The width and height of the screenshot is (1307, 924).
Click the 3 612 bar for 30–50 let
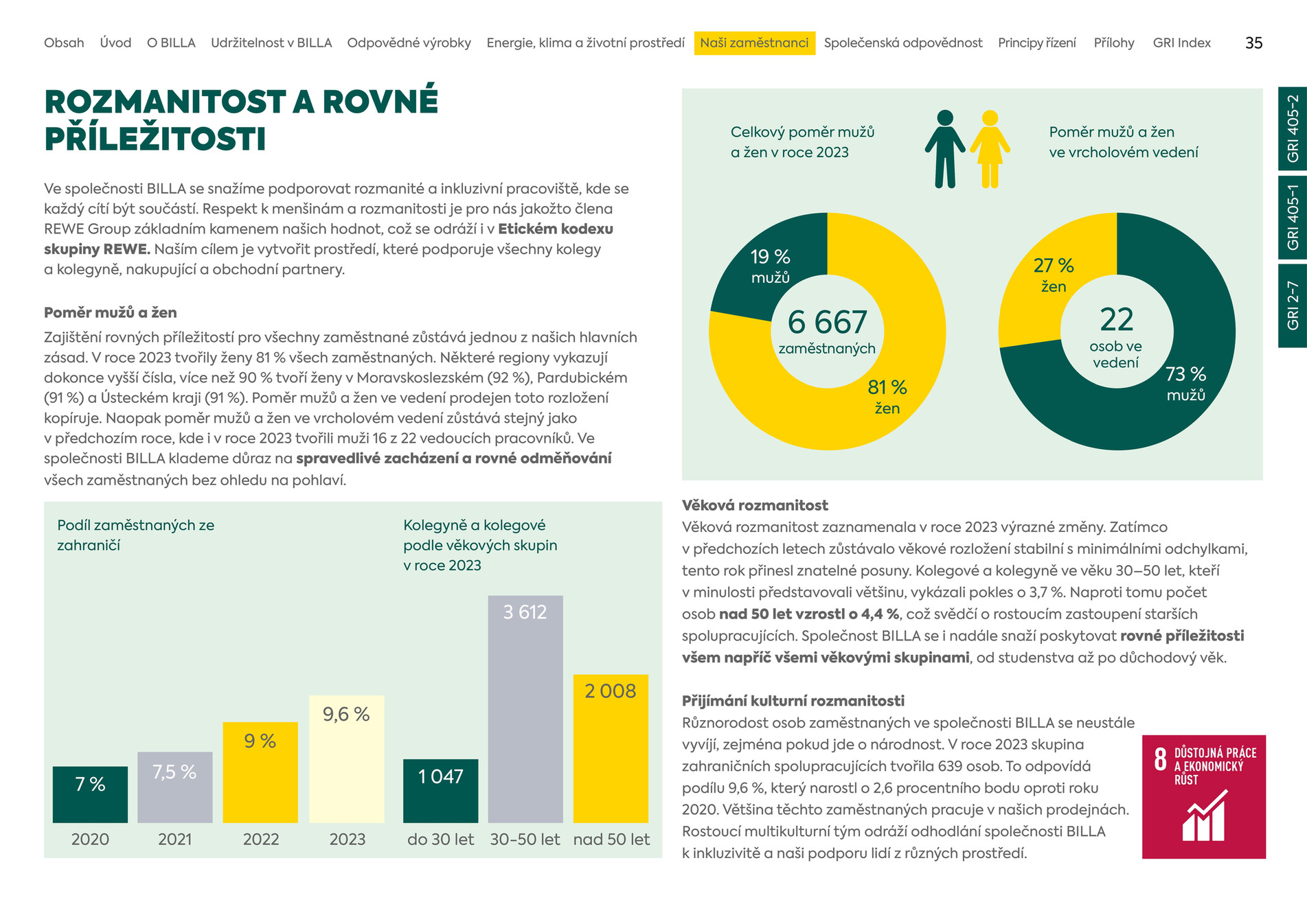click(x=525, y=708)
